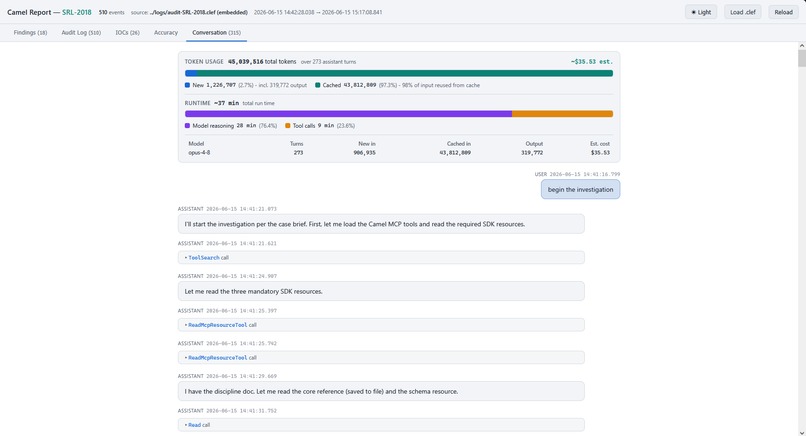Click the 'opus-4-8' model table cell

click(199, 153)
